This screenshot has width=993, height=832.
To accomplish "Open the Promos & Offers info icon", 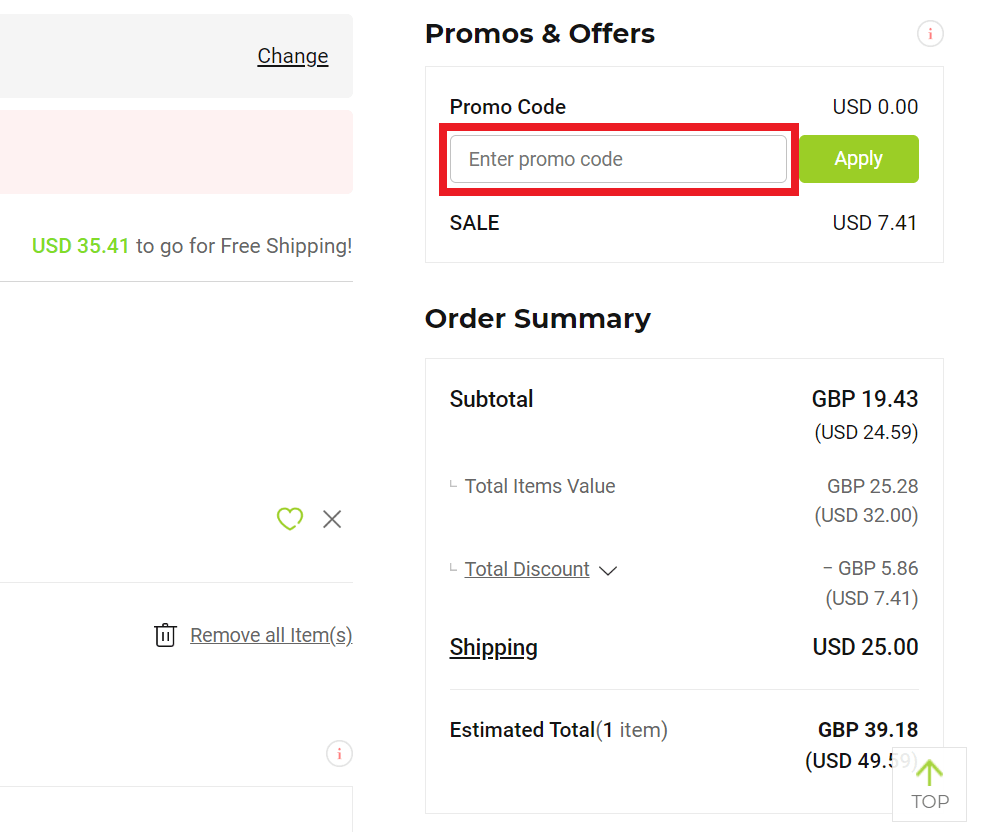I will 930,34.
